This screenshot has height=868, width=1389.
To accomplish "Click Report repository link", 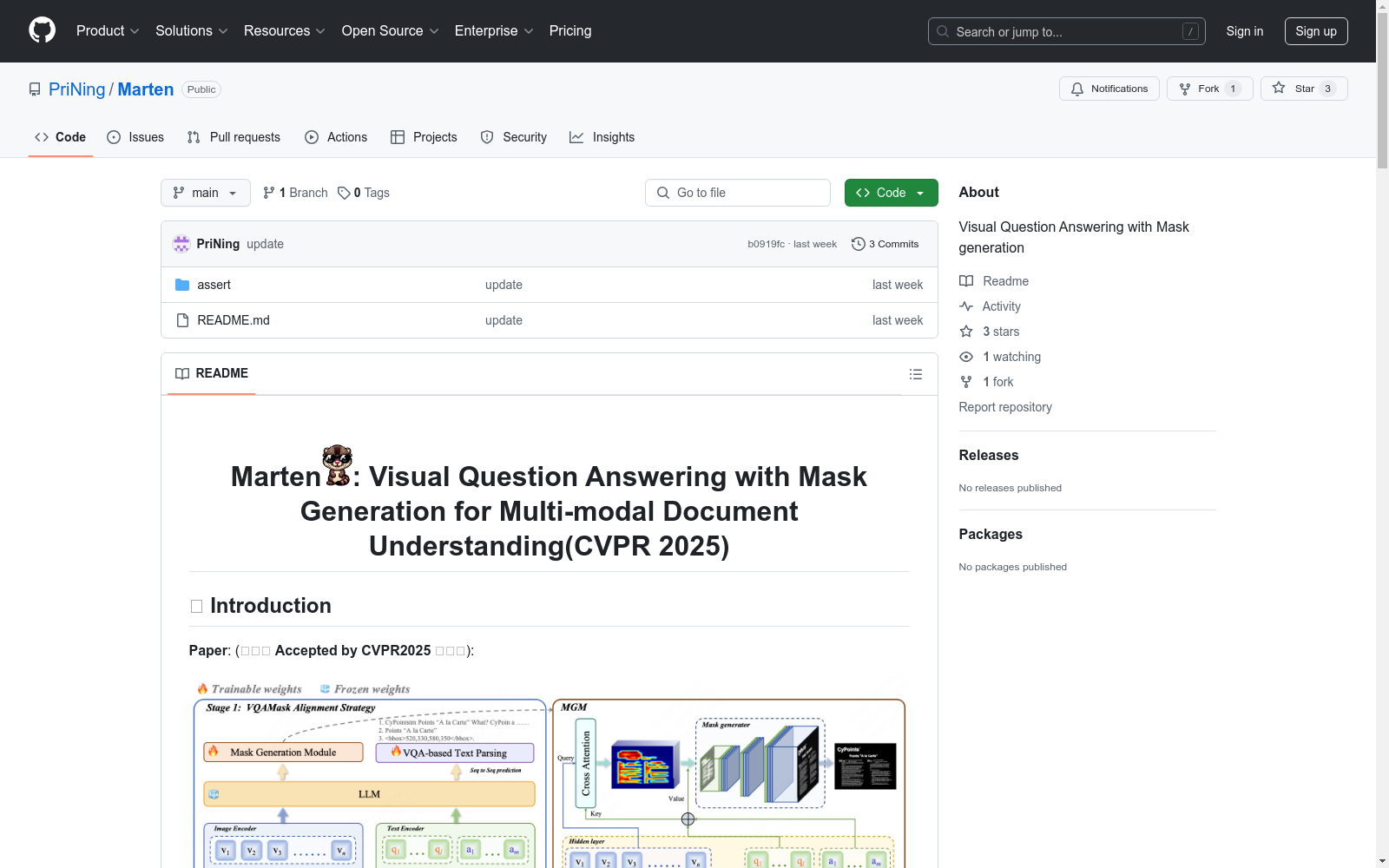I will pos(1005,407).
